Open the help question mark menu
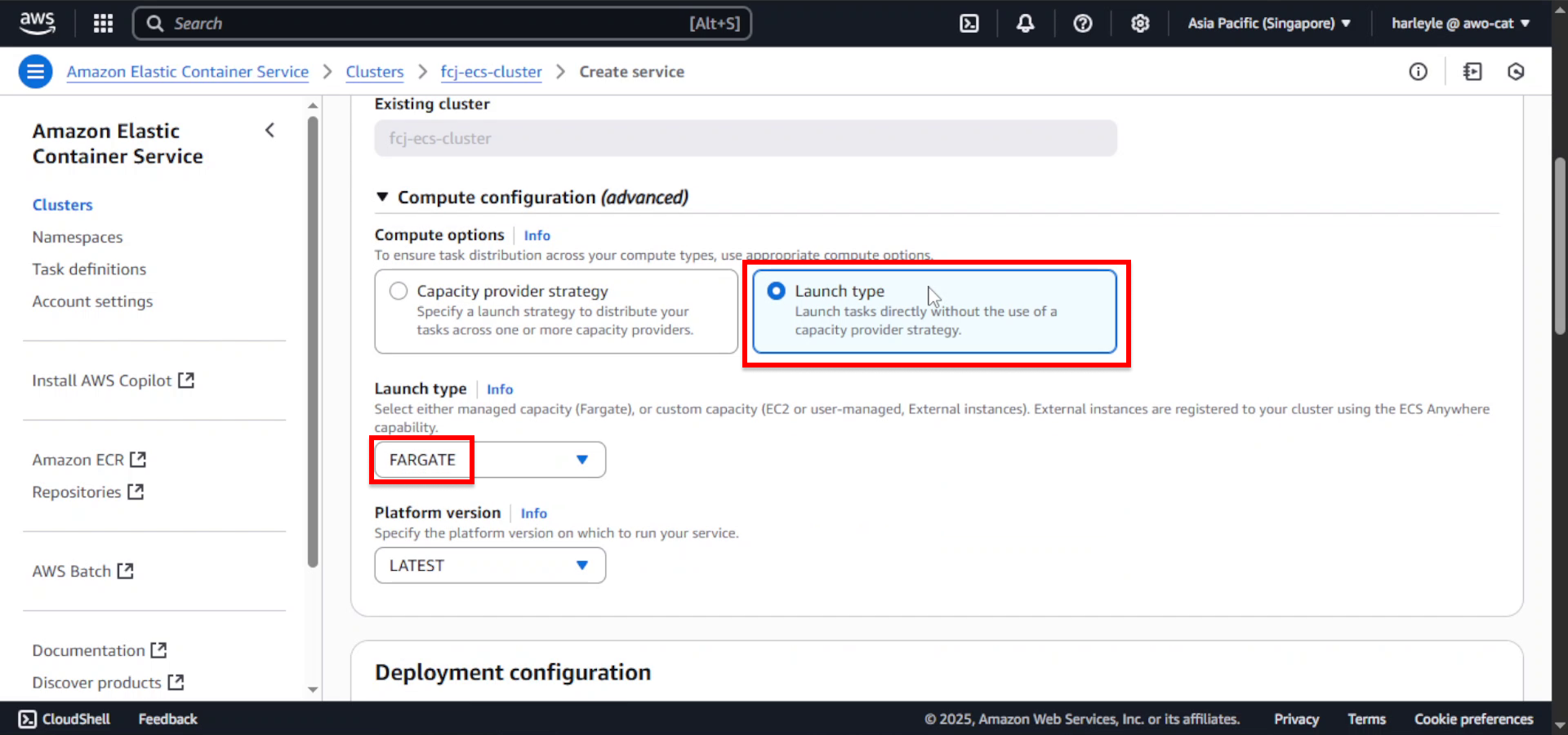The width and height of the screenshot is (1568, 735). (x=1082, y=23)
